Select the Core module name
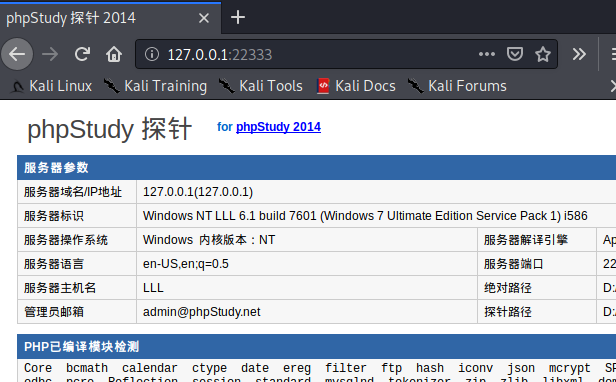616x382 pixels. 38,368
